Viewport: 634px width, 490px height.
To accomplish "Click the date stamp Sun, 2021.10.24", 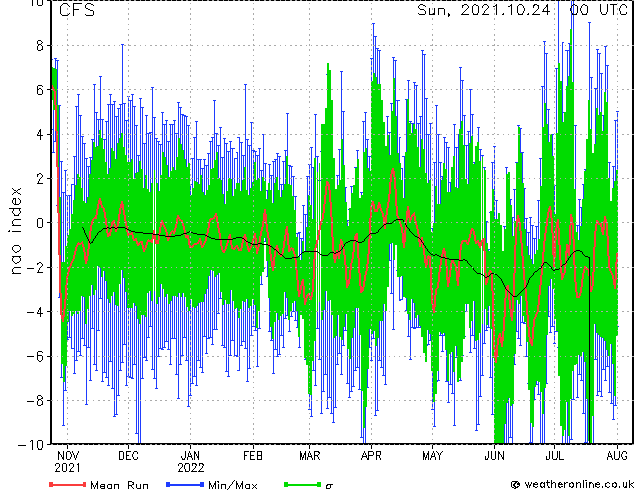I will pyautogui.click(x=484, y=10).
